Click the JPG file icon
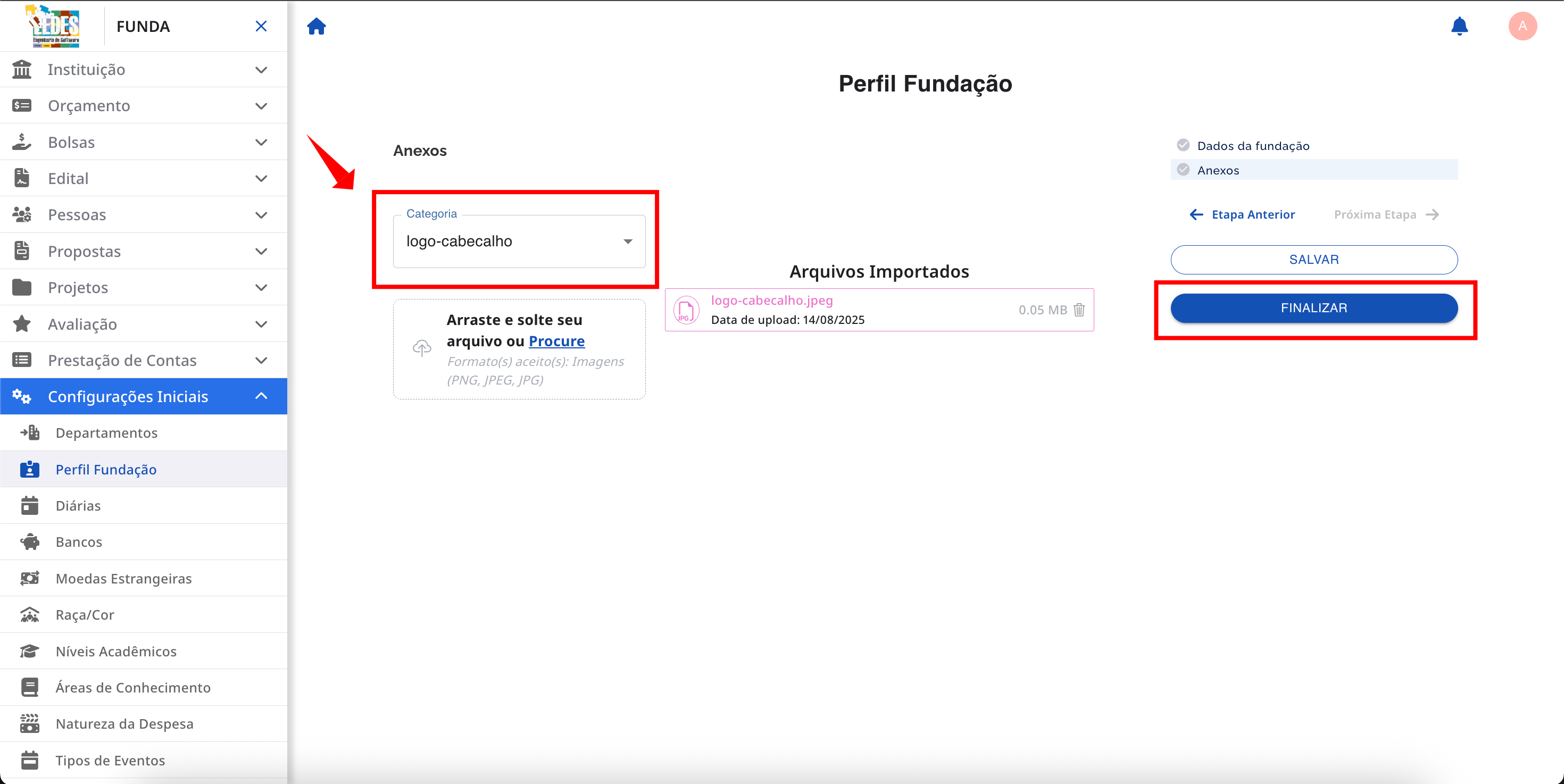 coord(686,310)
